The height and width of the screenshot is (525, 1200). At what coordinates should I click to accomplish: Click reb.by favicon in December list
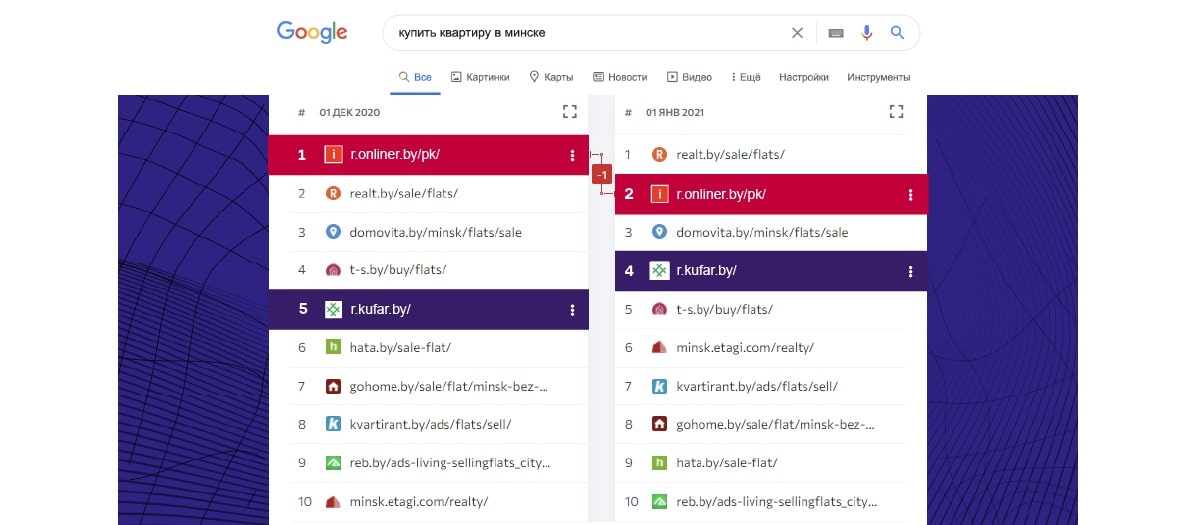point(334,463)
